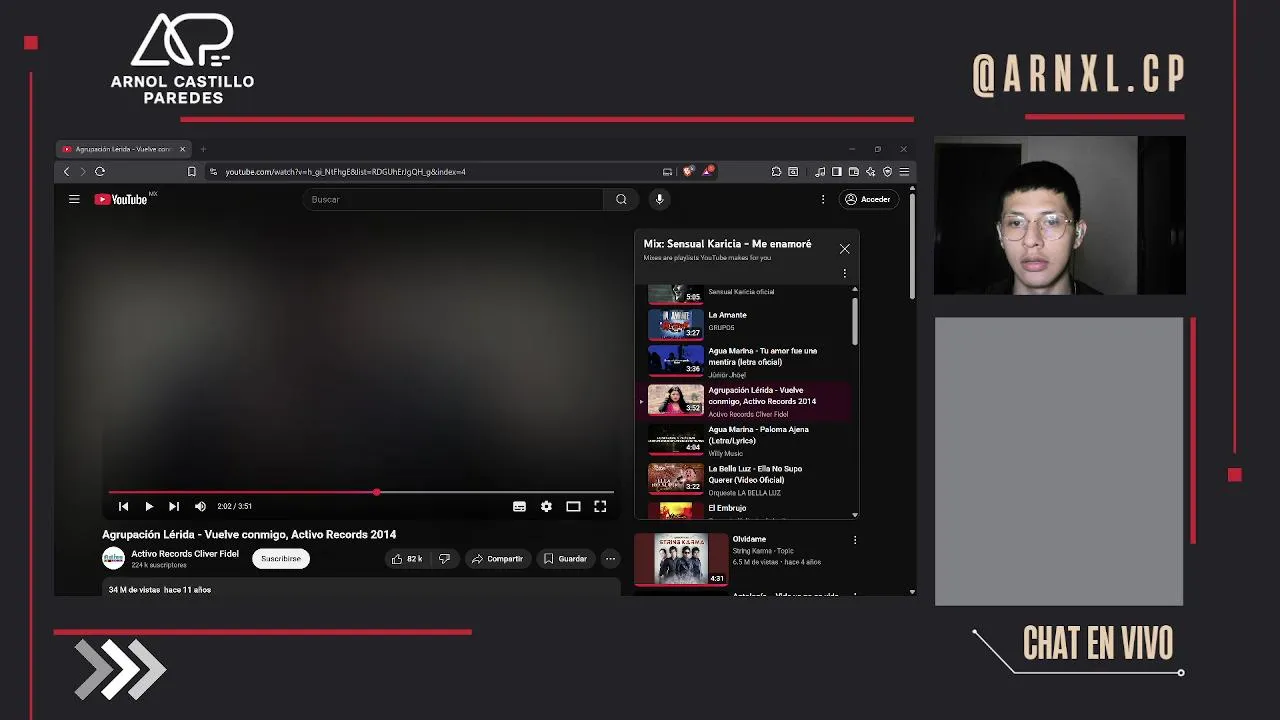Open Leo AI sparkle icon
The width and height of the screenshot is (1280, 720).
(x=870, y=172)
